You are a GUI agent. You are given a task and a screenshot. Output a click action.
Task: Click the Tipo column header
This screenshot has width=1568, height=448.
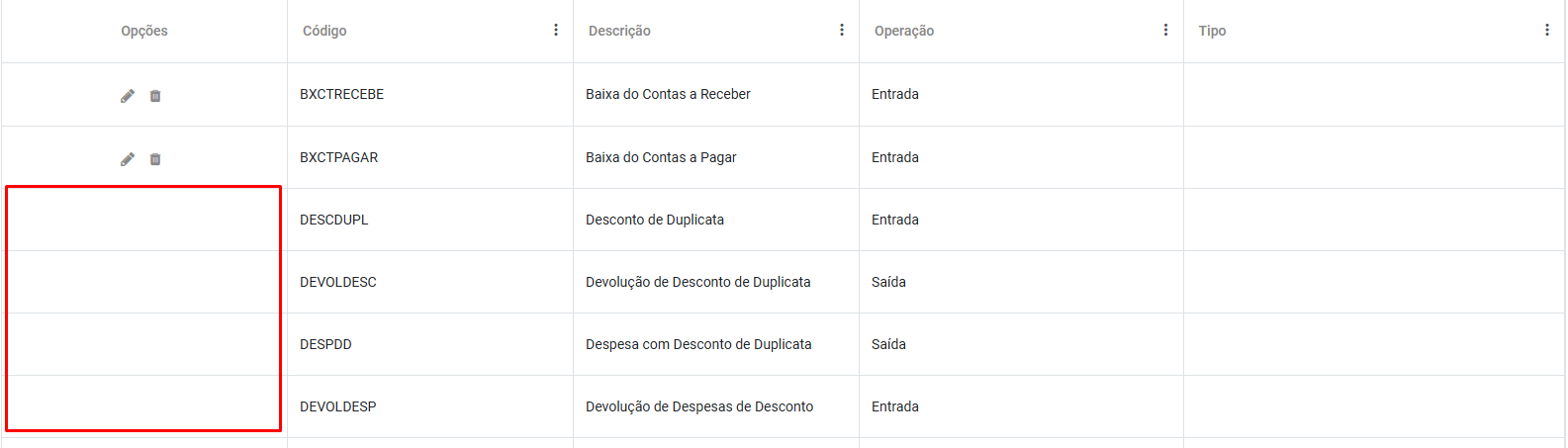[1212, 31]
